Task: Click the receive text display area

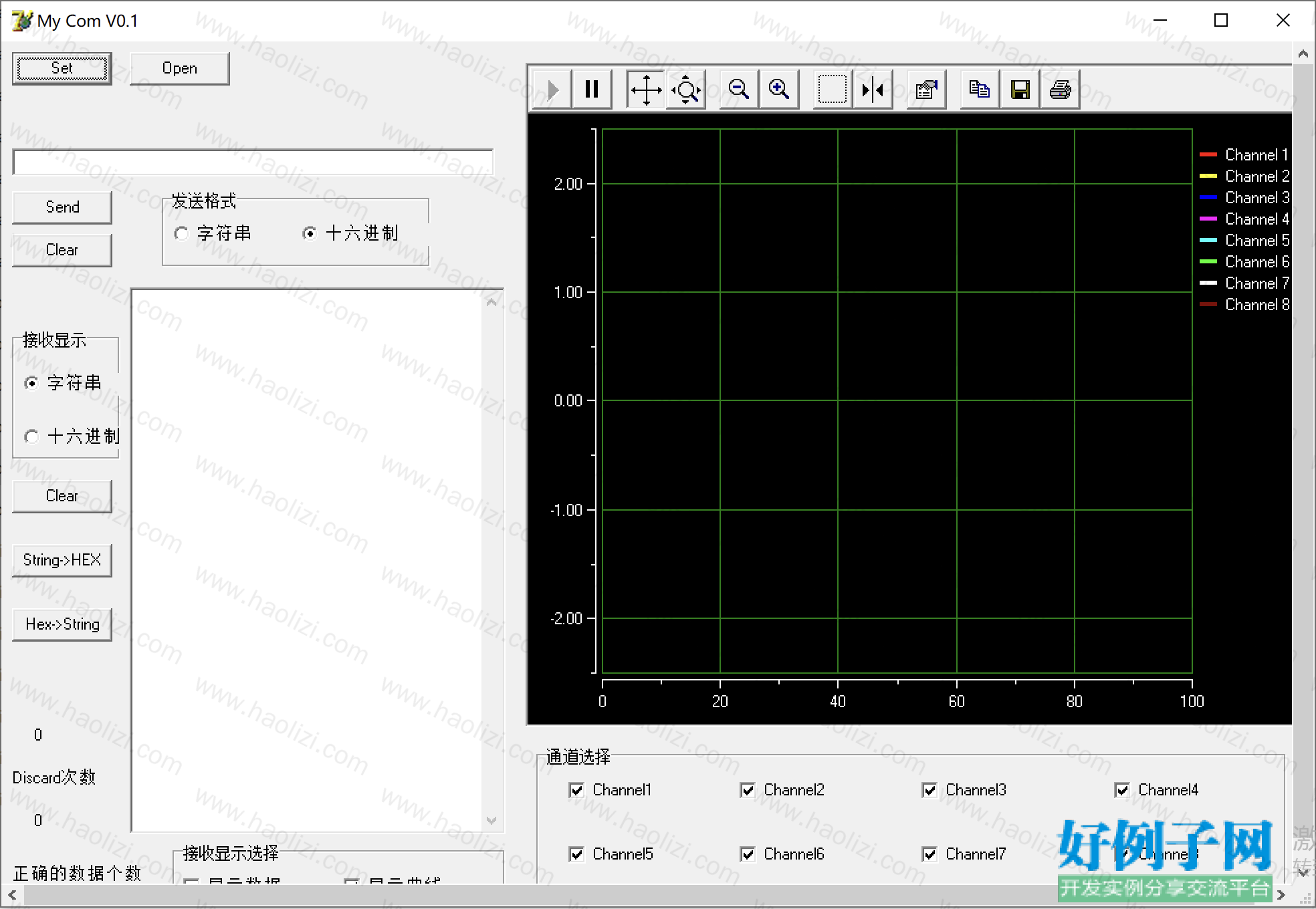Action: point(307,560)
